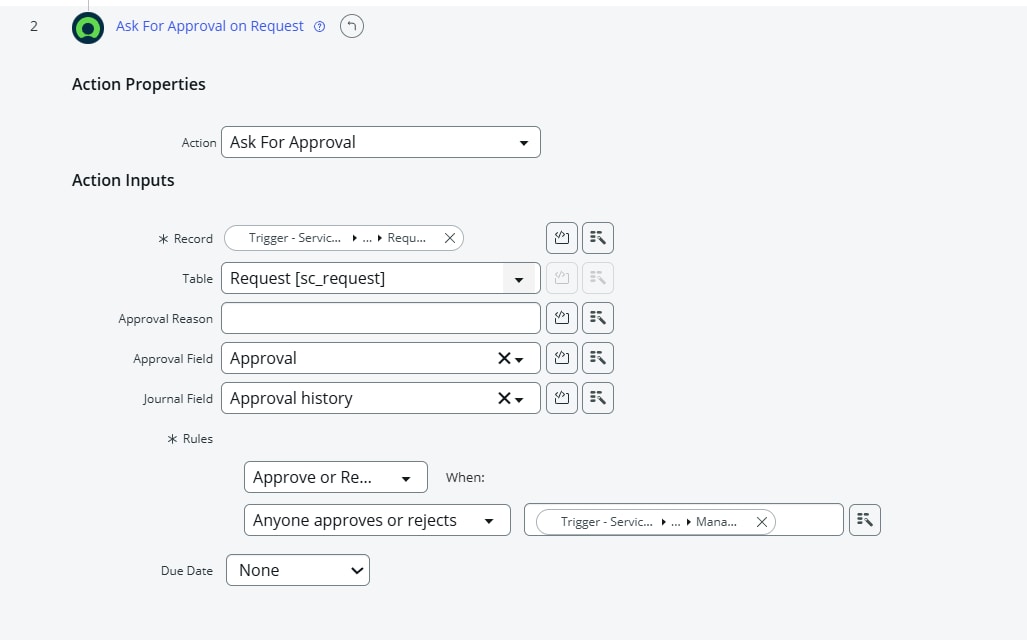Open data pill picker for Record field

598,238
